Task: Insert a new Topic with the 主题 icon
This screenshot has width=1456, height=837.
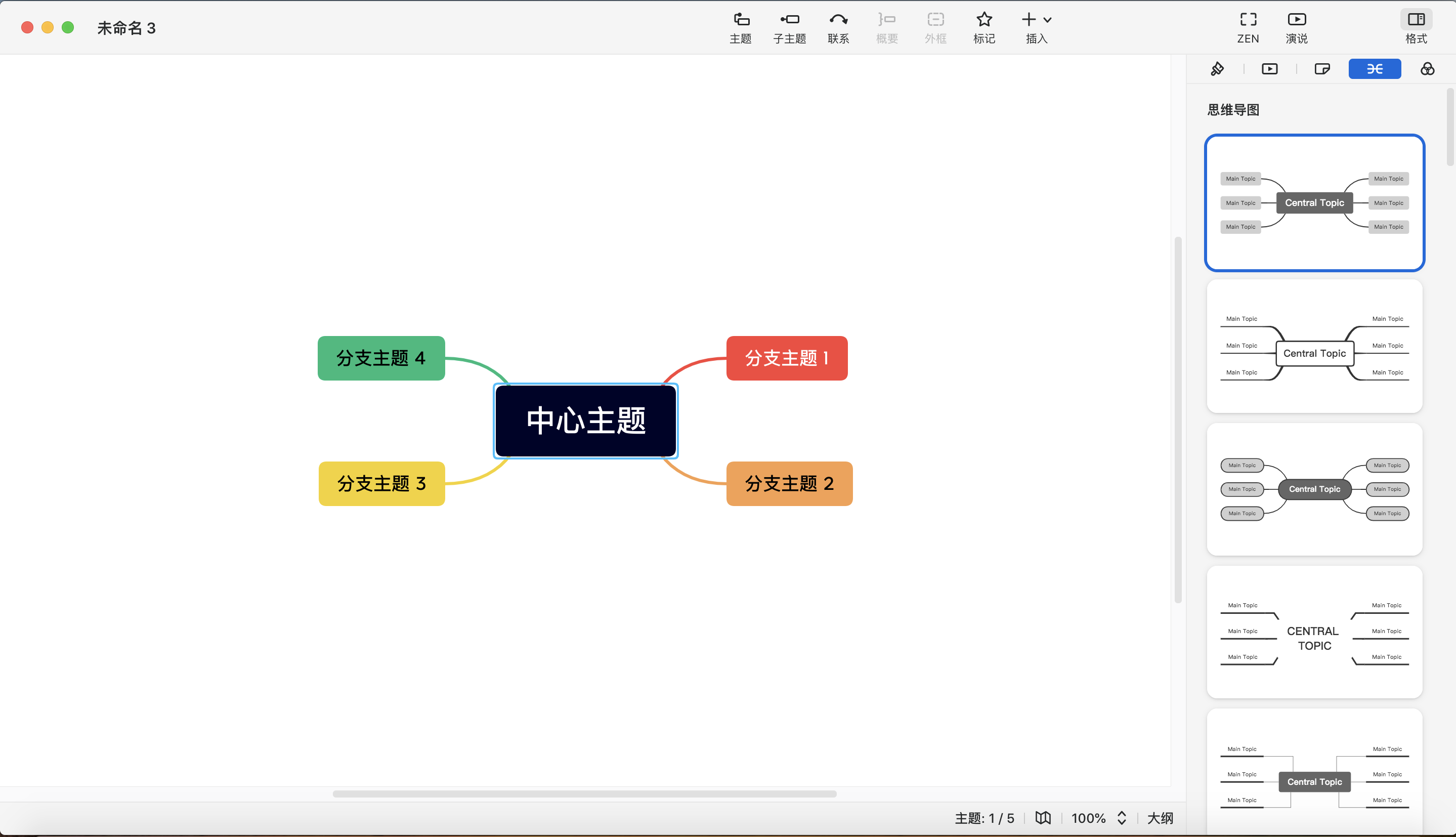Action: [x=741, y=26]
